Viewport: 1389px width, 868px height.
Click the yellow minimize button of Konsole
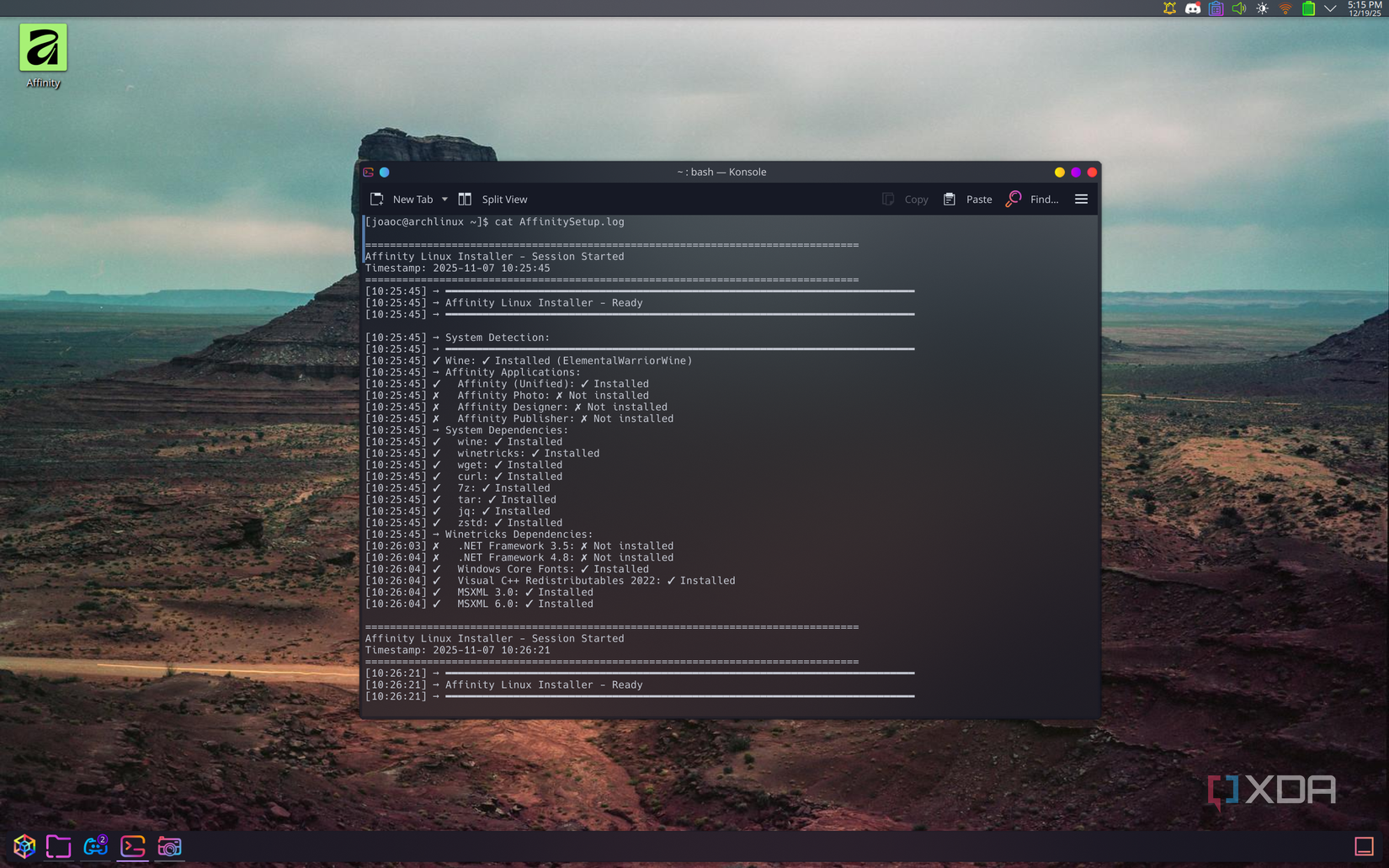(1060, 172)
